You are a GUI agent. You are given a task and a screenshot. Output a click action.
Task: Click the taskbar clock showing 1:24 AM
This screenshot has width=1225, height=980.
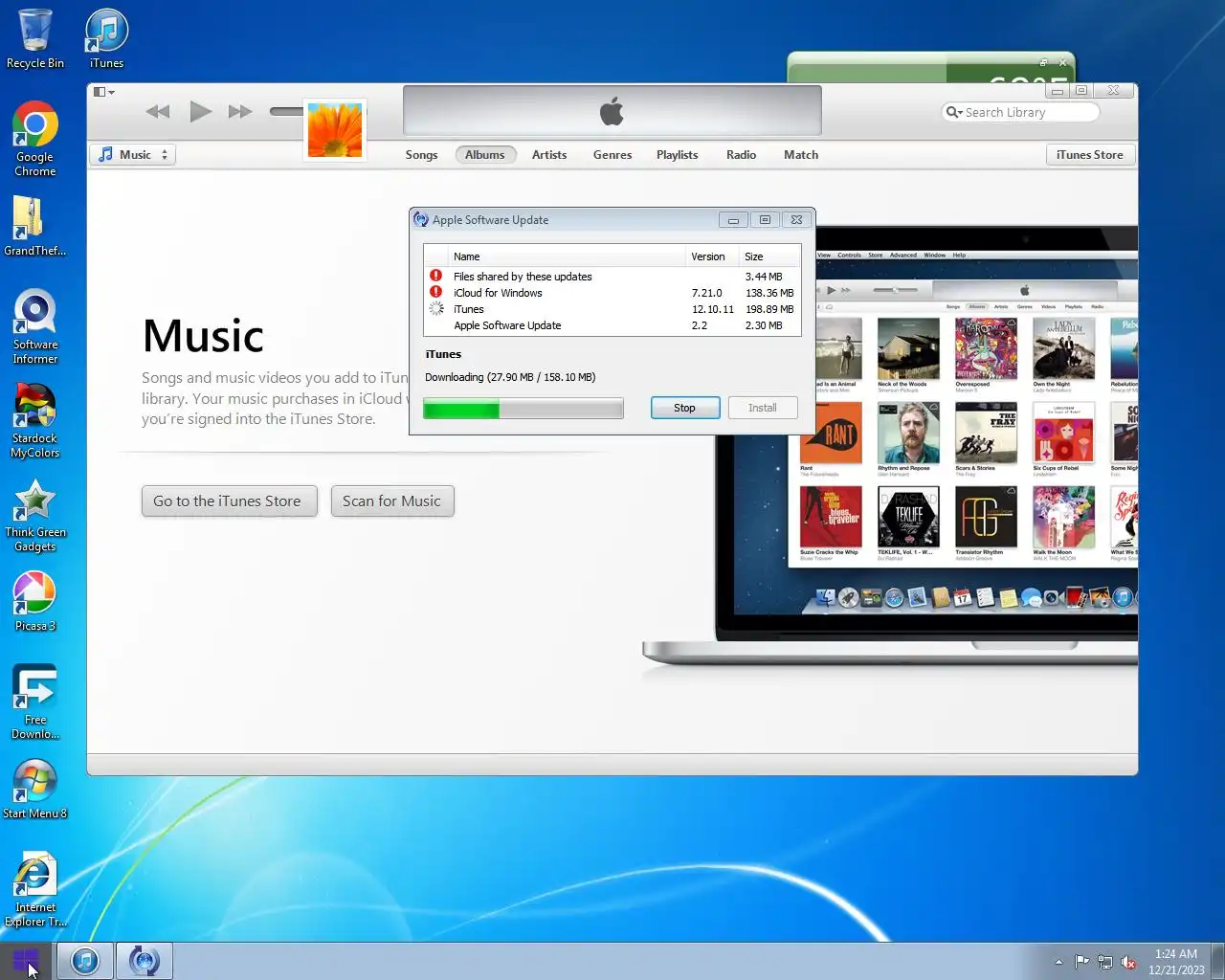pyautogui.click(x=1176, y=961)
